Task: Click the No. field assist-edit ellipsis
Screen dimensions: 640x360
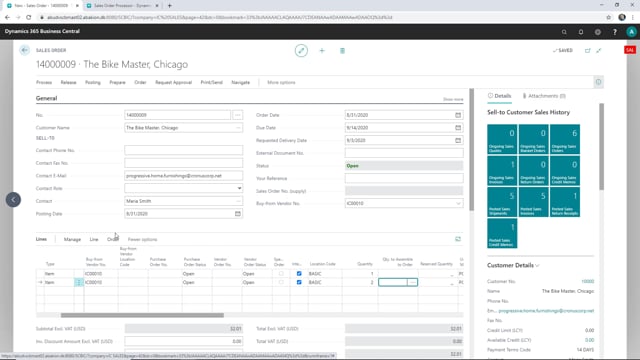Action: (238, 115)
